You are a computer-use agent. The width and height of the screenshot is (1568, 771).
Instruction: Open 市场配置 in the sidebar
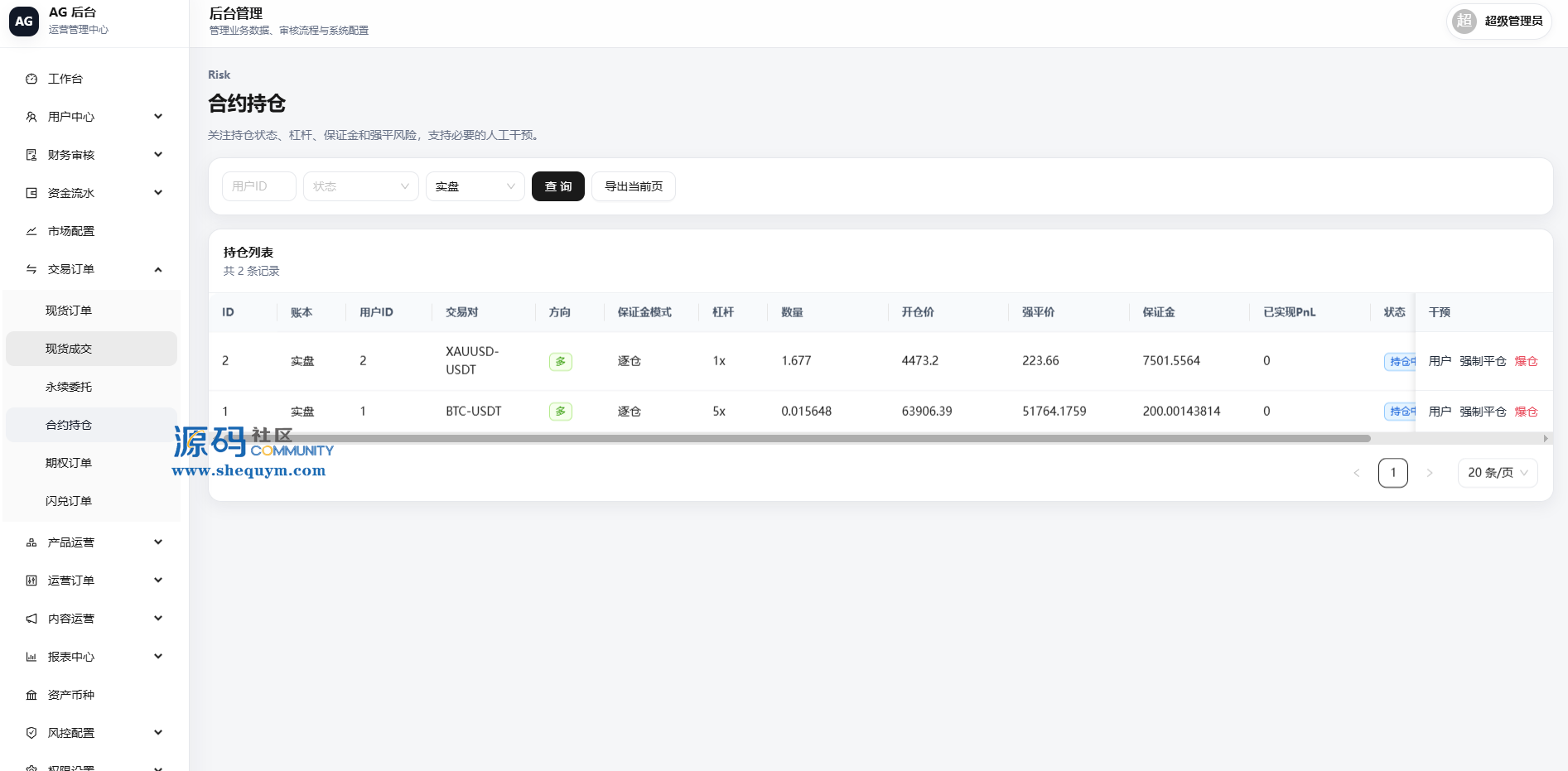[x=91, y=231]
